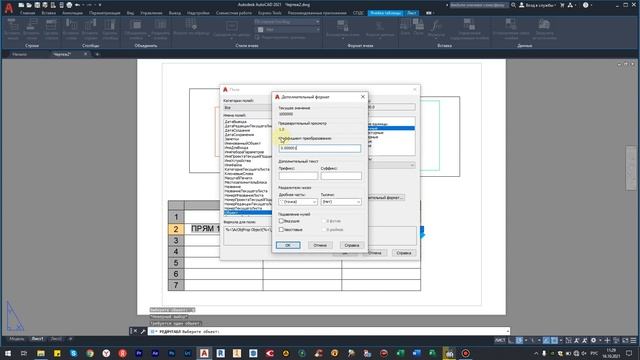
Task: Click the vertical scrollbar of the drawing area
Action: (631, 168)
